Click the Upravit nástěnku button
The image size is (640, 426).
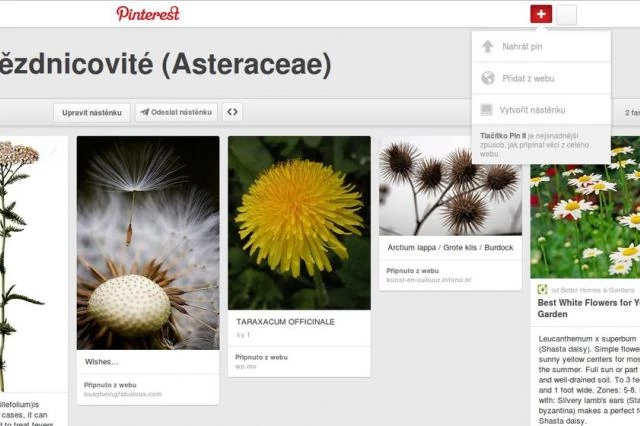click(92, 113)
